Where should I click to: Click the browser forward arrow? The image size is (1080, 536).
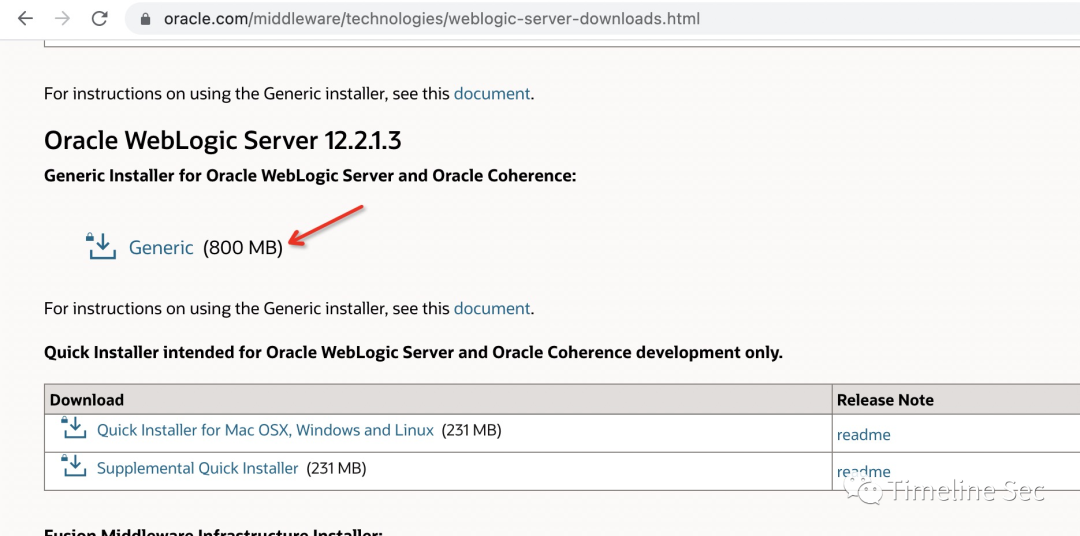(x=63, y=19)
